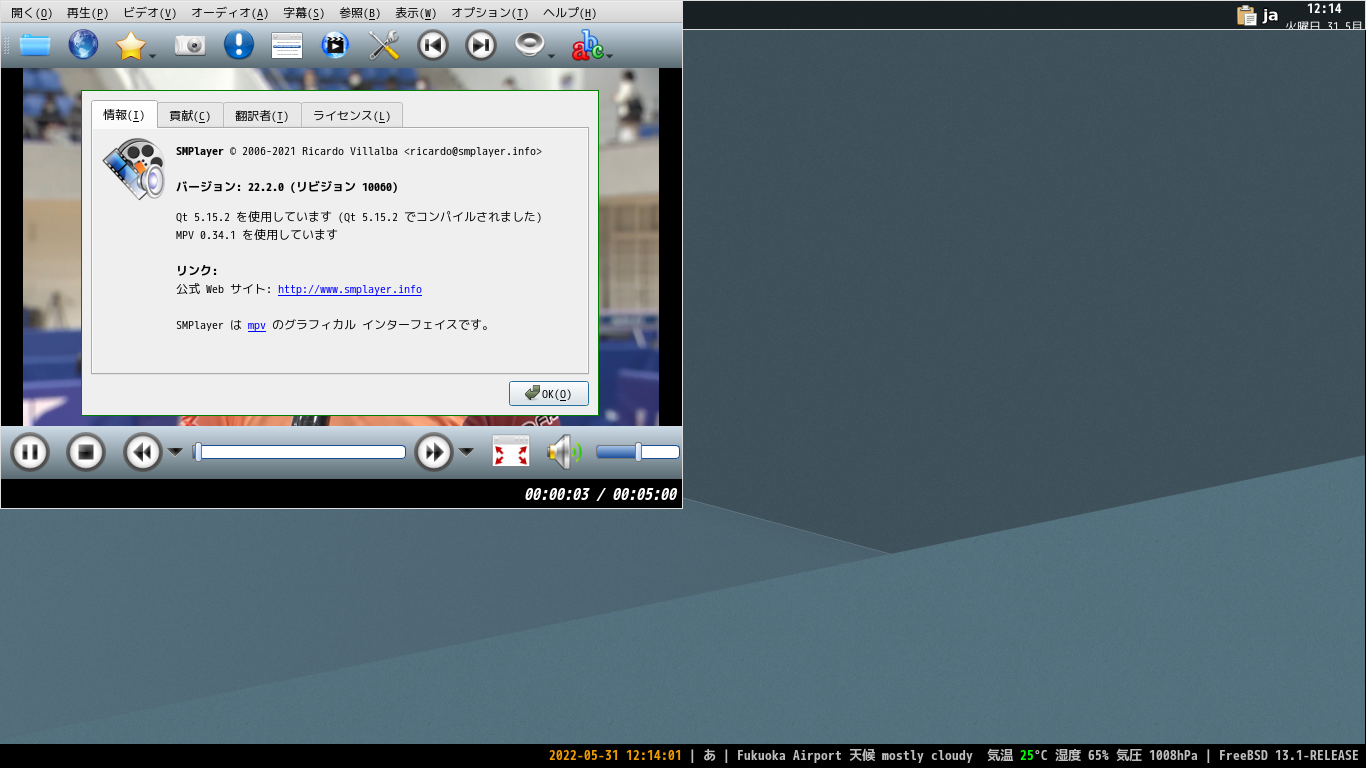The height and width of the screenshot is (768, 1366).
Task: Expand the subtitle track dropdown arrow
Action: pos(609,56)
